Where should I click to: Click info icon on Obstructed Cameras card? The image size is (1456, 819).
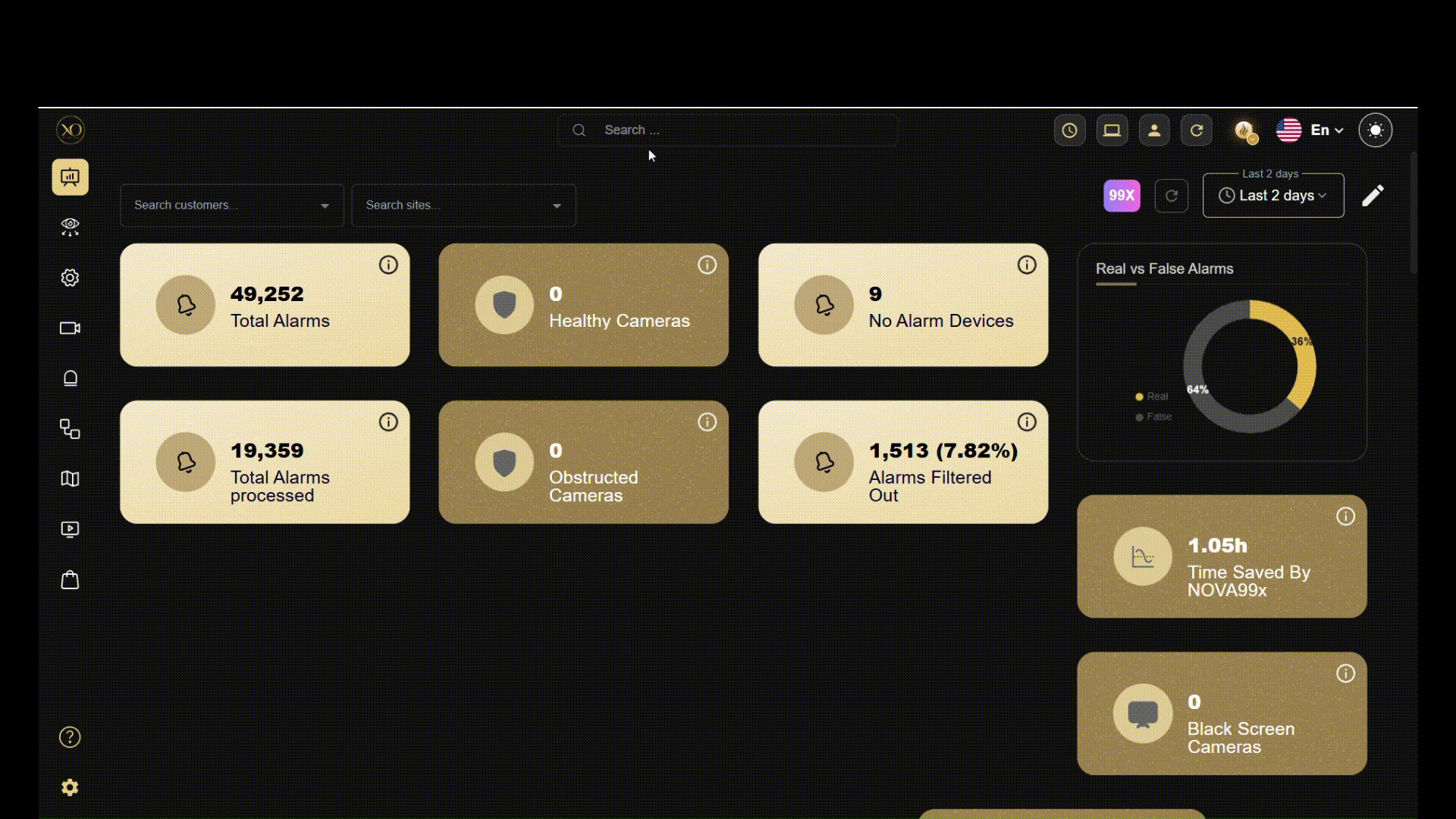coord(708,422)
